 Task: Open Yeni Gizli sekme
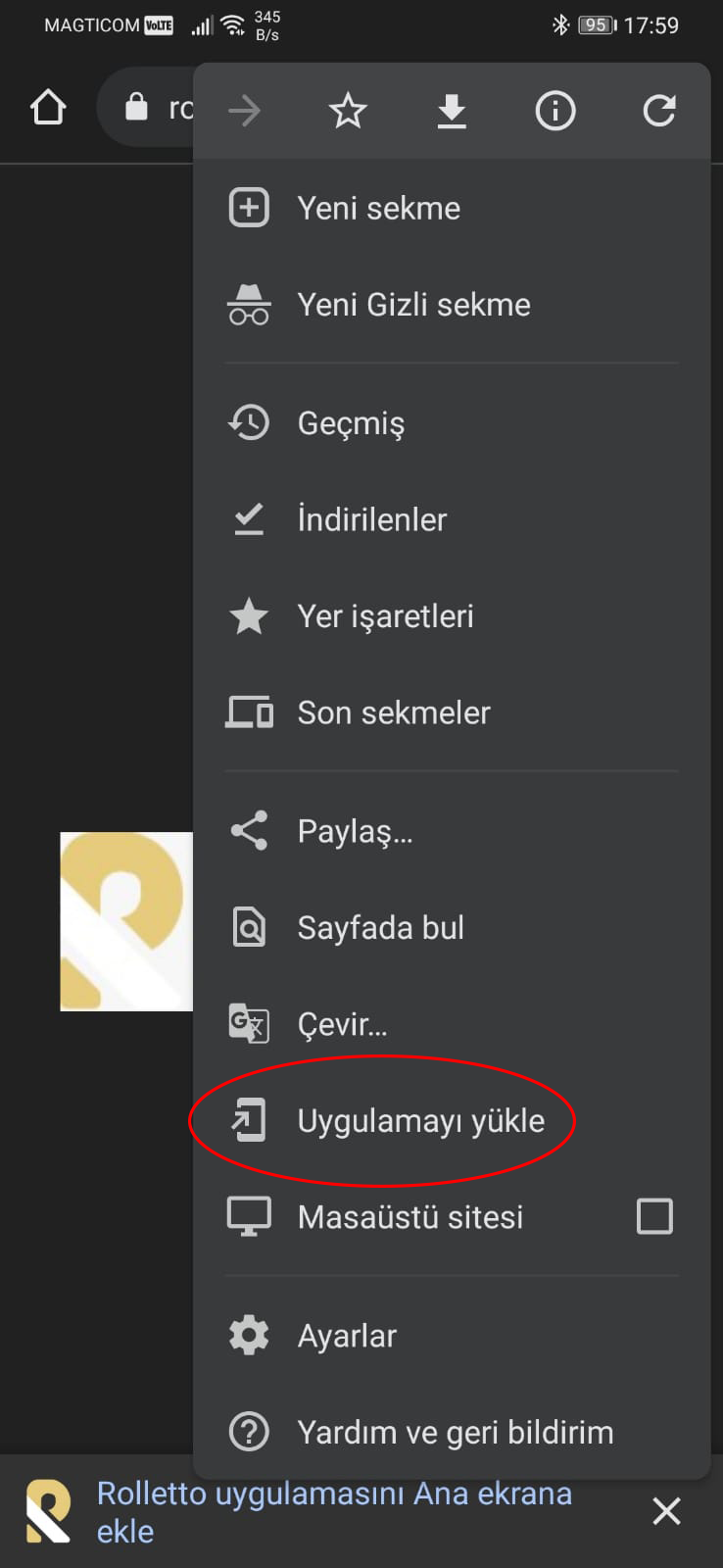413,305
